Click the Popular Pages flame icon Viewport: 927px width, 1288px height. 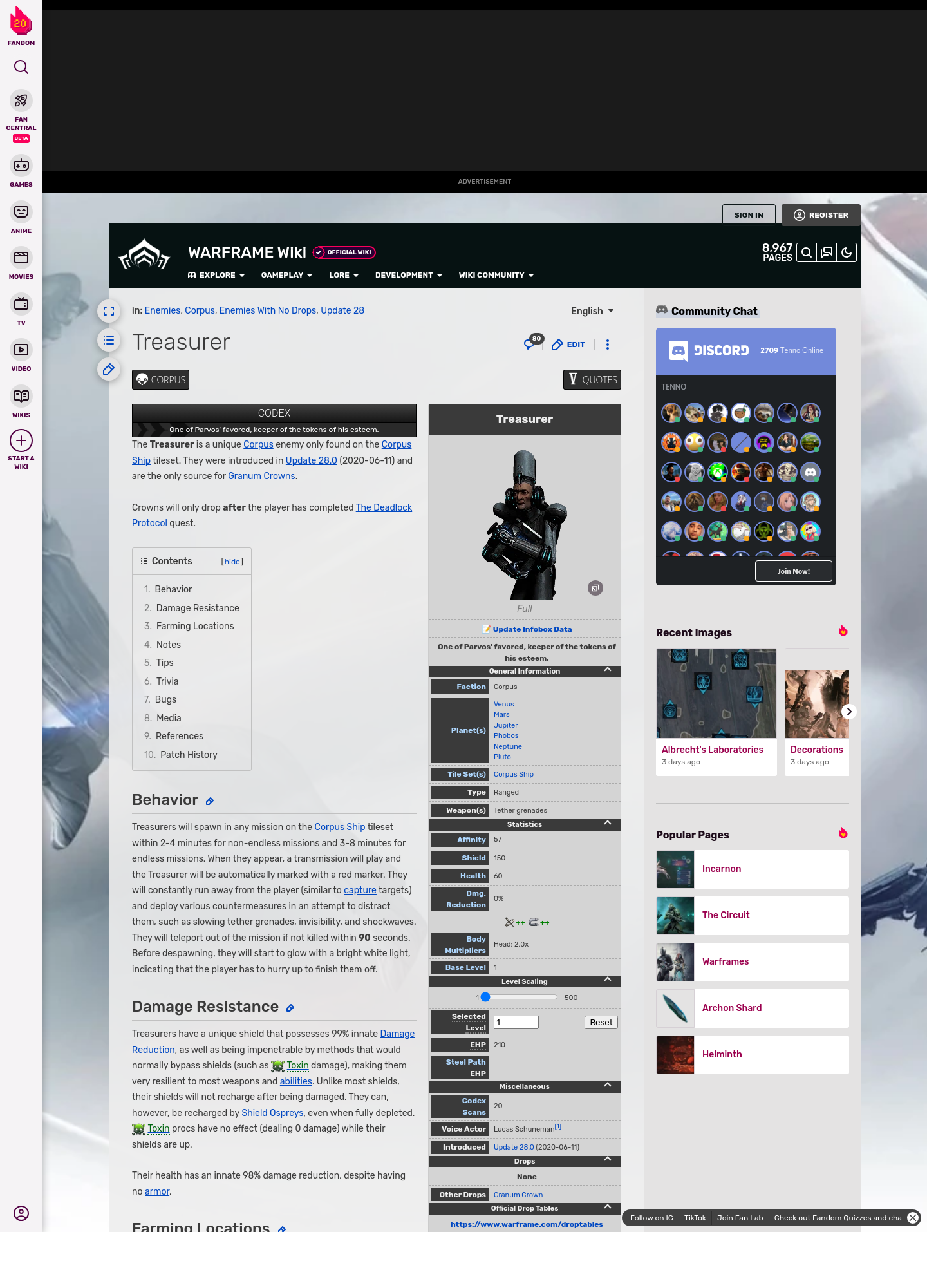tap(843, 833)
